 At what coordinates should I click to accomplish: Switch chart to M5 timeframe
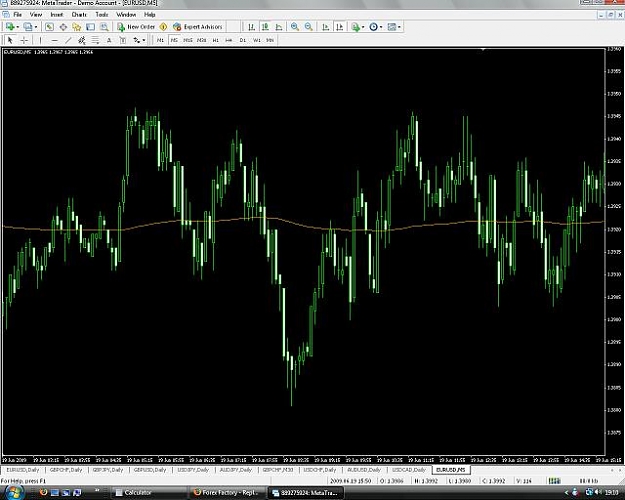tap(174, 40)
